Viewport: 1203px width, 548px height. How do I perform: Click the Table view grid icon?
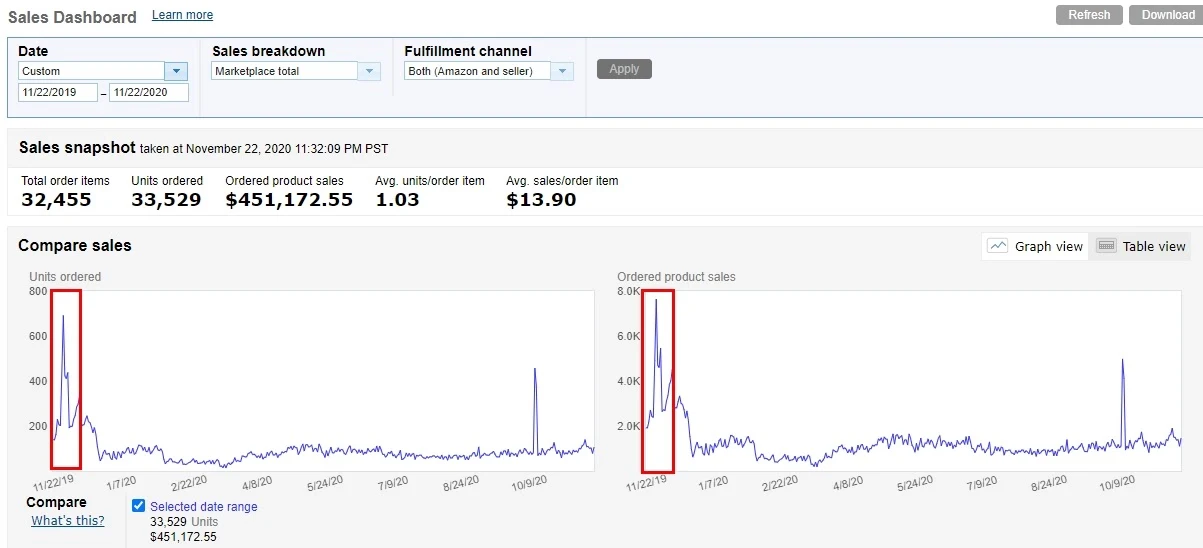pyautogui.click(x=1106, y=246)
